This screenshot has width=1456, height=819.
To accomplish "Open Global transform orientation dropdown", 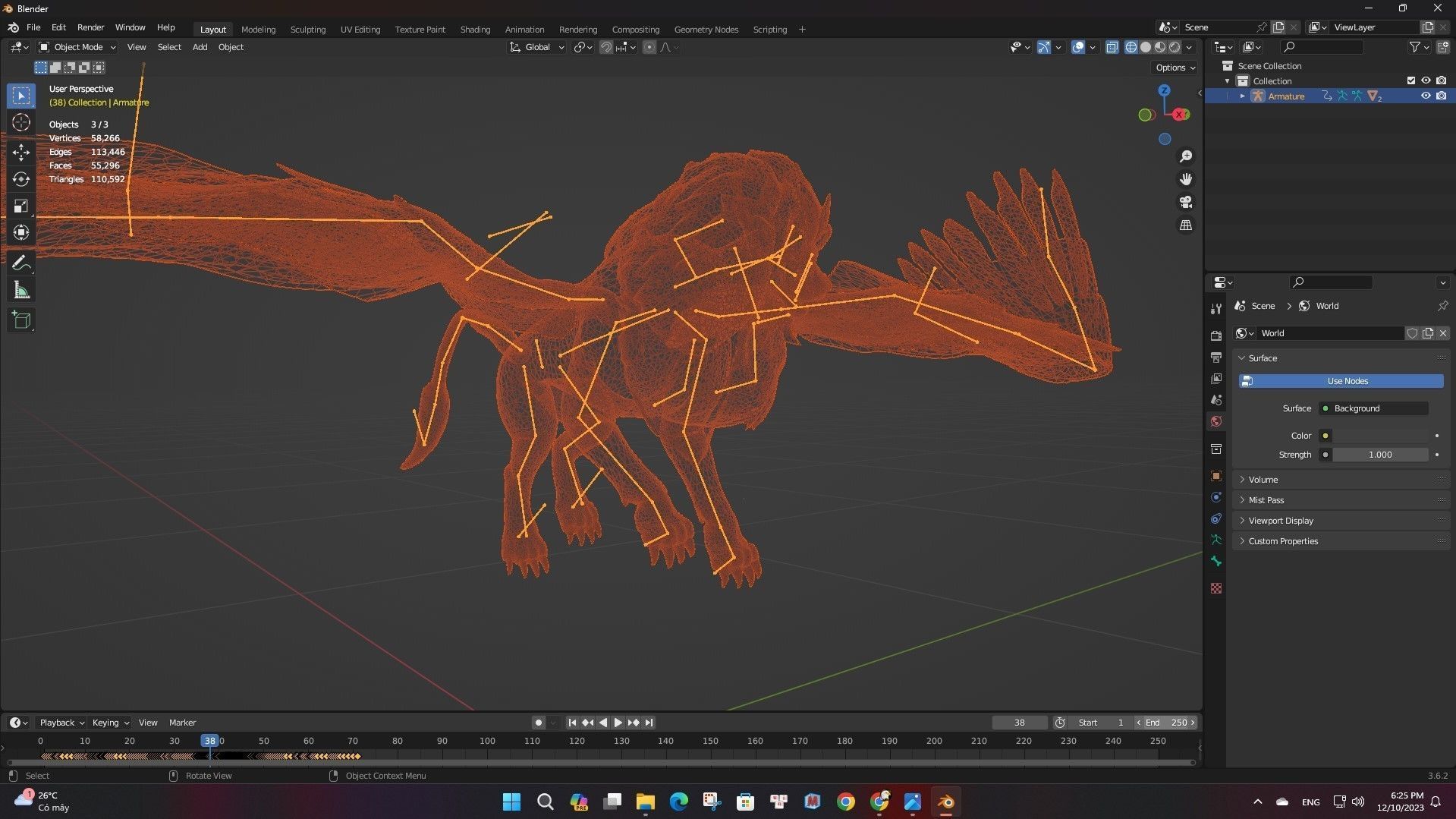I will point(536,47).
